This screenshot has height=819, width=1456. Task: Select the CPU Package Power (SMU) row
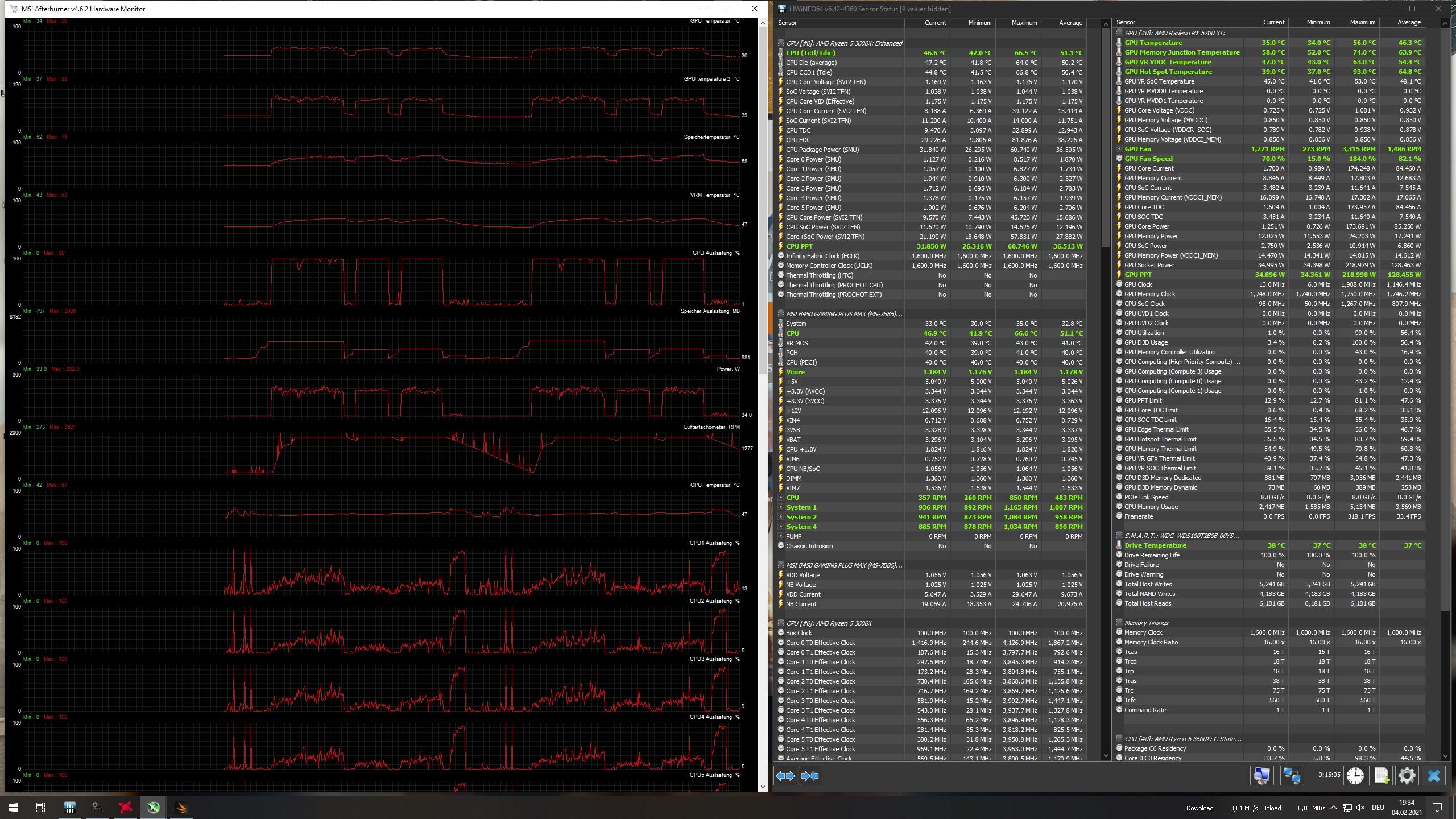931,150
